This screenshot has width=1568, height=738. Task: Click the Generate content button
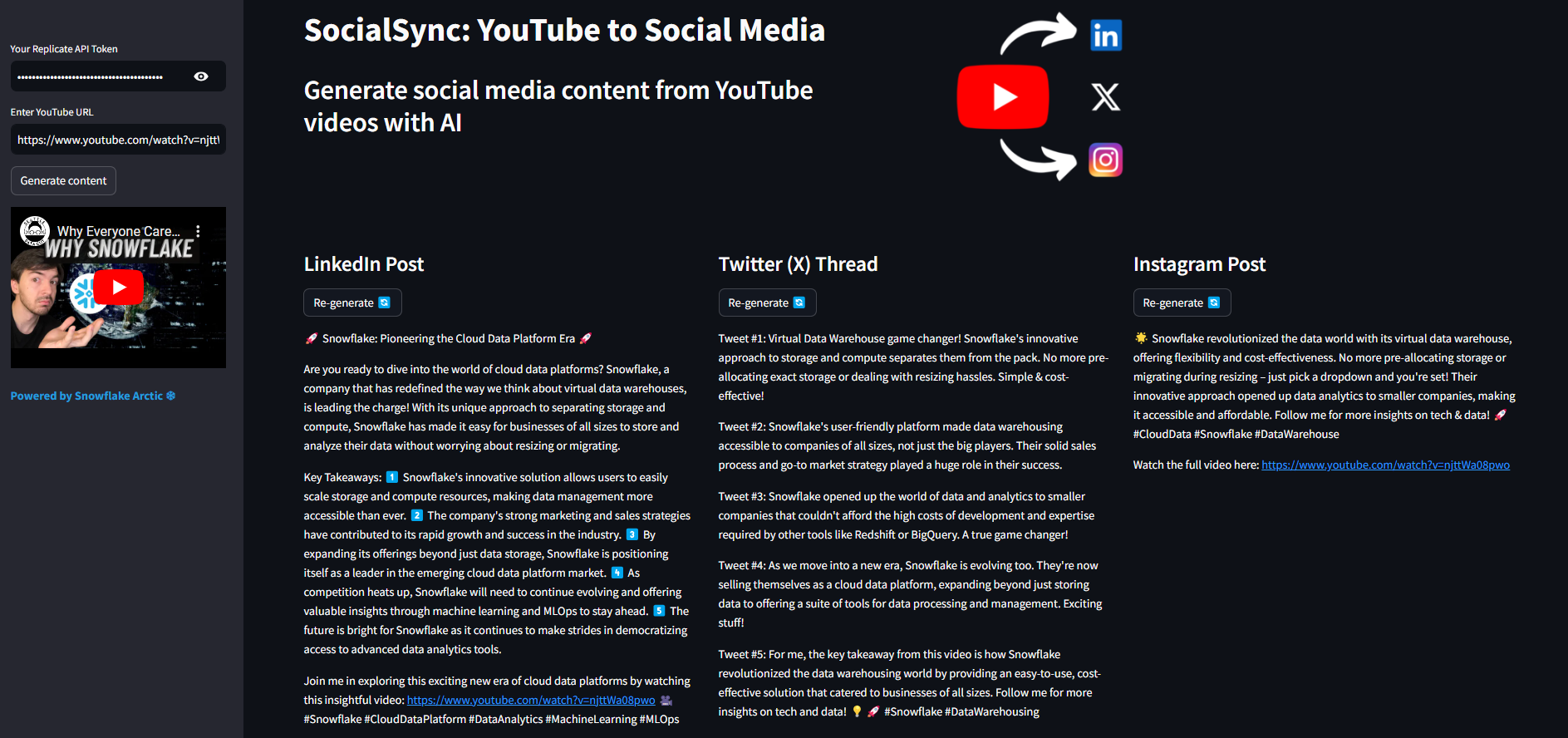click(63, 180)
